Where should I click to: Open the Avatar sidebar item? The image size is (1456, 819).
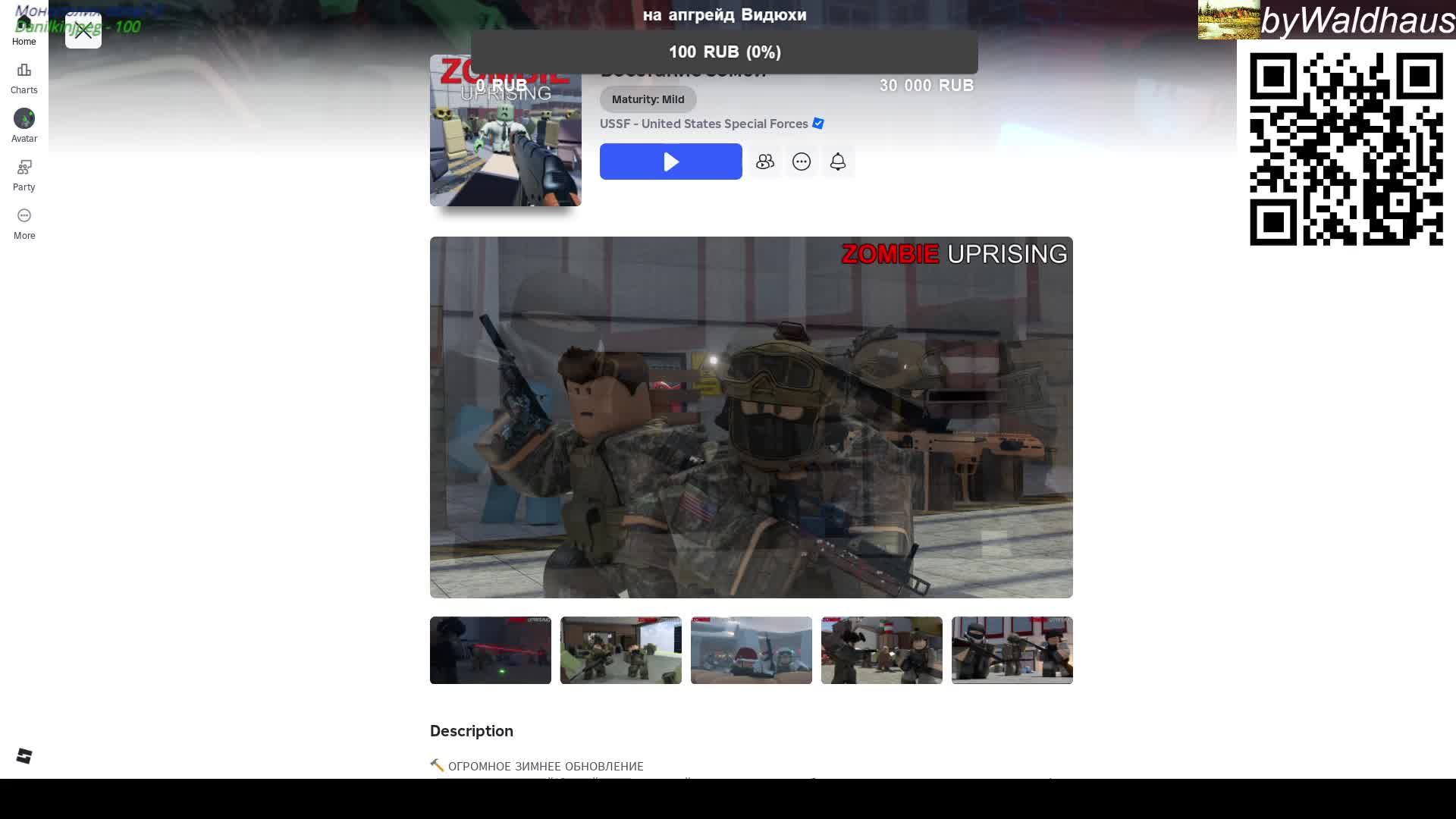(24, 126)
